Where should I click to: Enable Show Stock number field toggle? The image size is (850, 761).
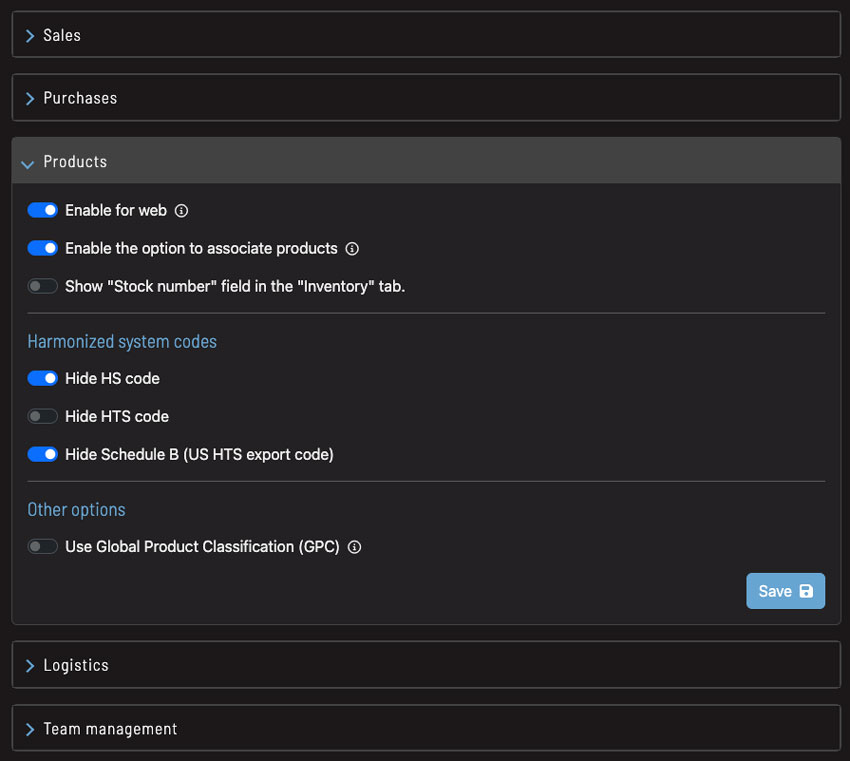point(42,286)
